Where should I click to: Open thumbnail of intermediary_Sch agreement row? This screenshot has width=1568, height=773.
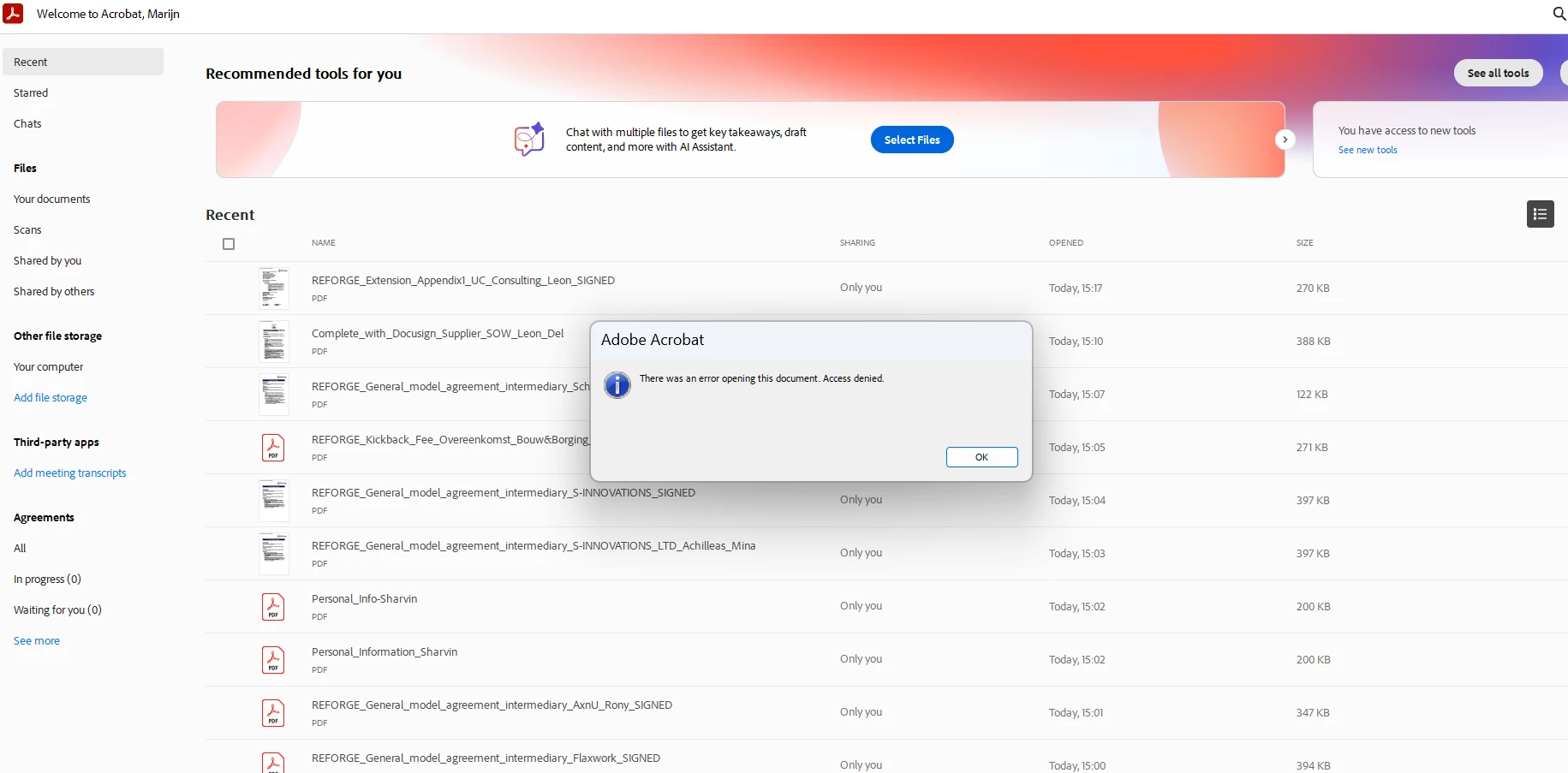click(x=274, y=394)
